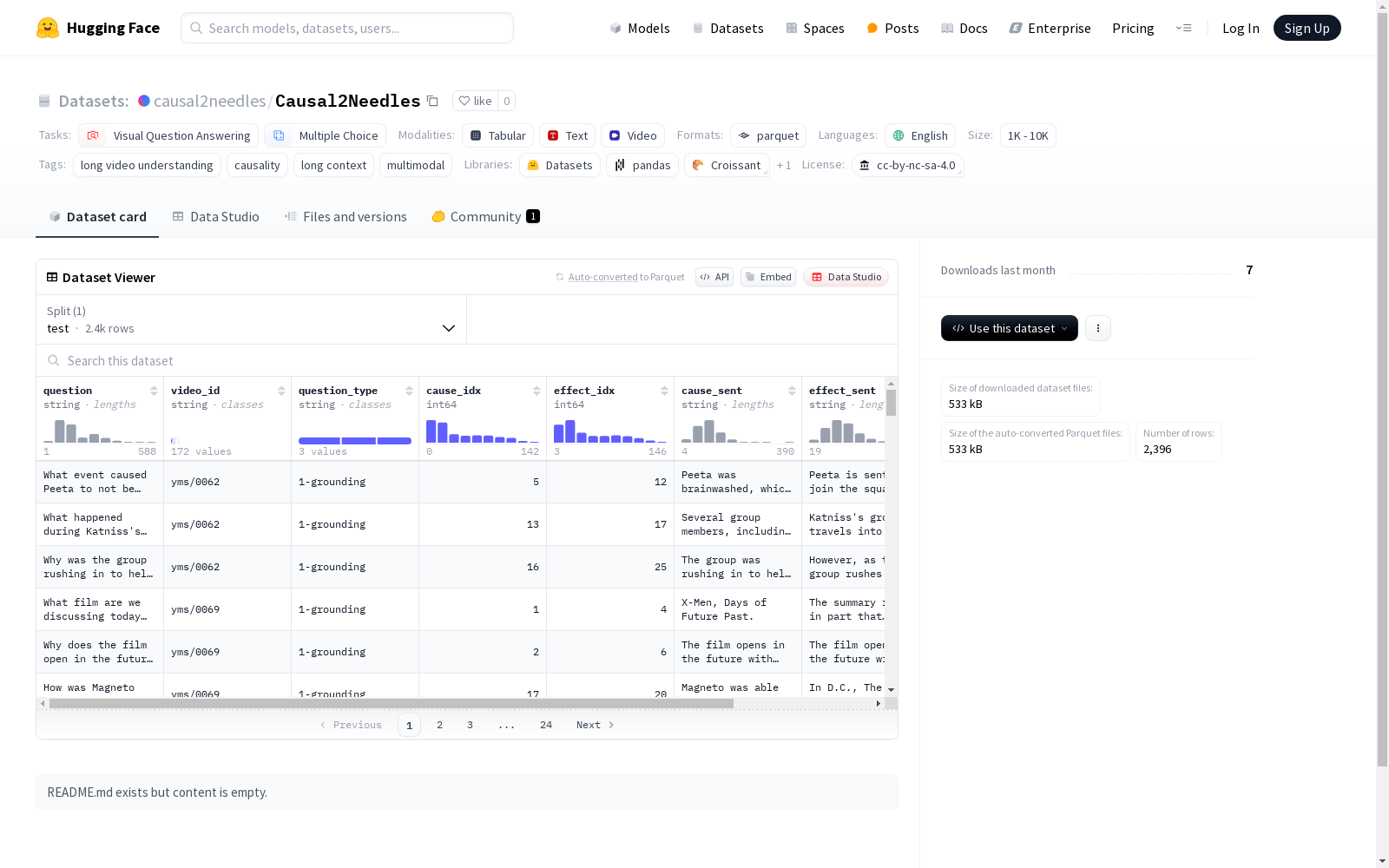1389x868 pixels.
Task: Switch to the Files and versions tab
Action: click(346, 217)
